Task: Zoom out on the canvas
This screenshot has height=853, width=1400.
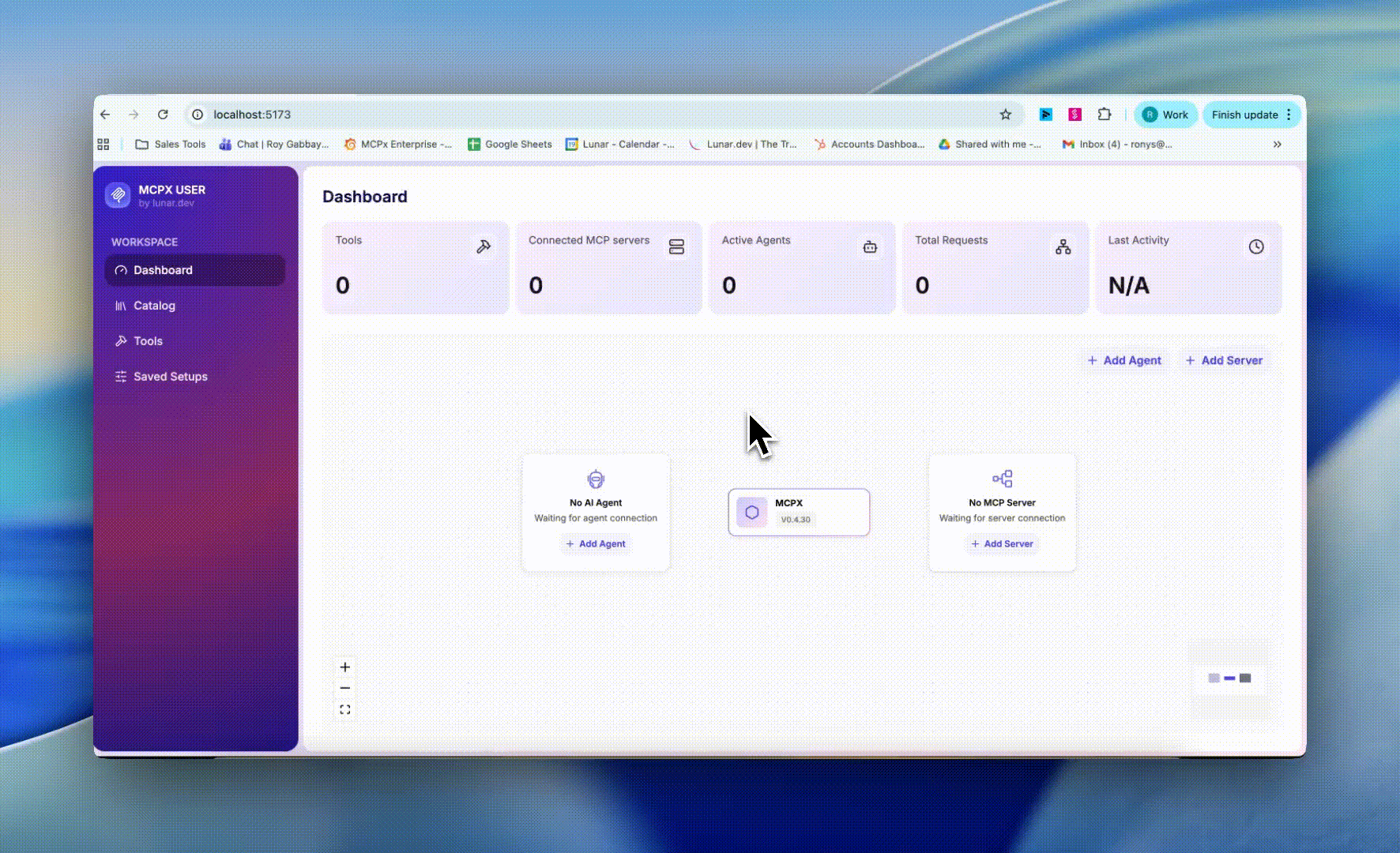Action: [345, 689]
